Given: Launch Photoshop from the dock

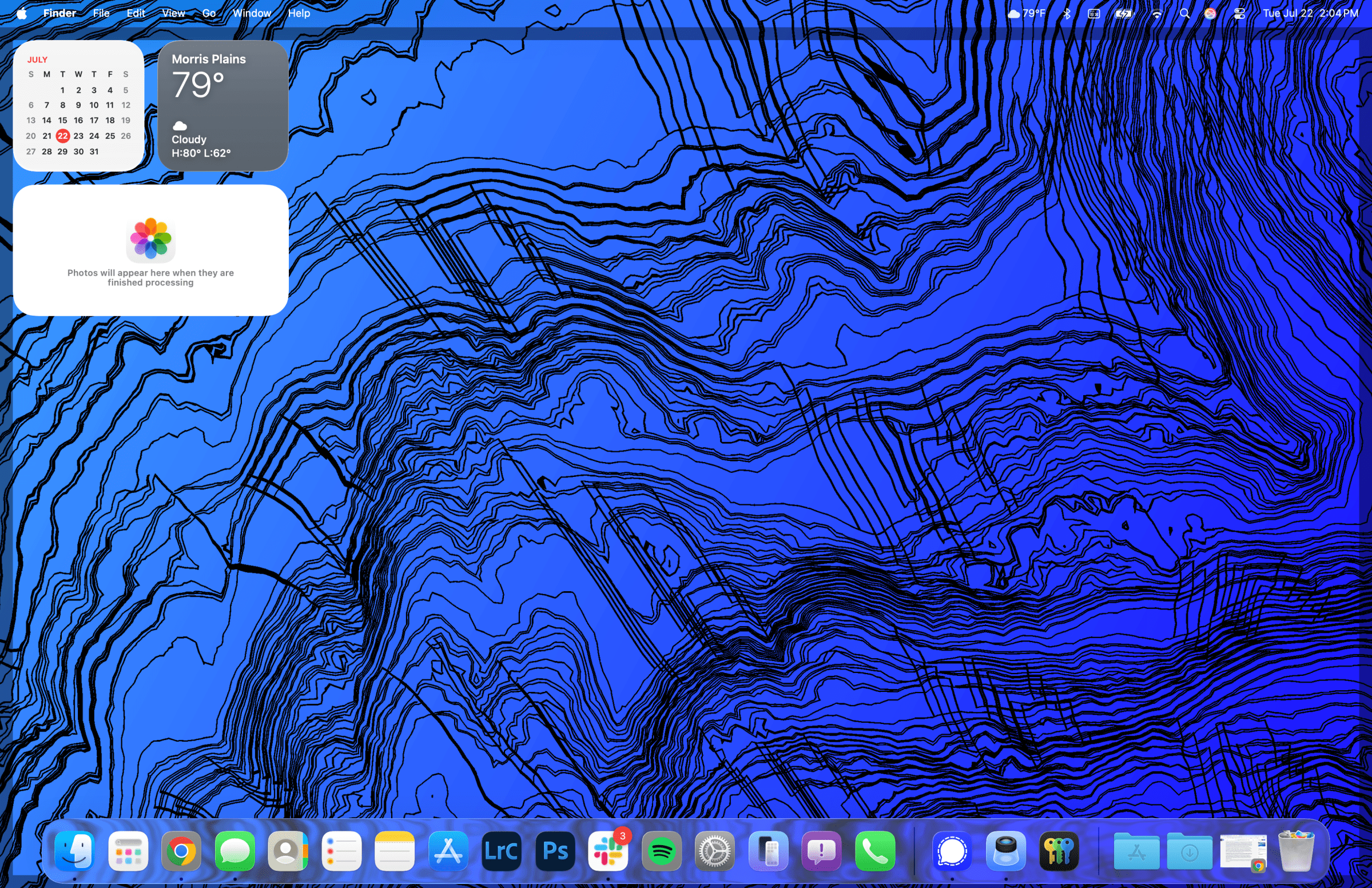Looking at the screenshot, I should 555,850.
